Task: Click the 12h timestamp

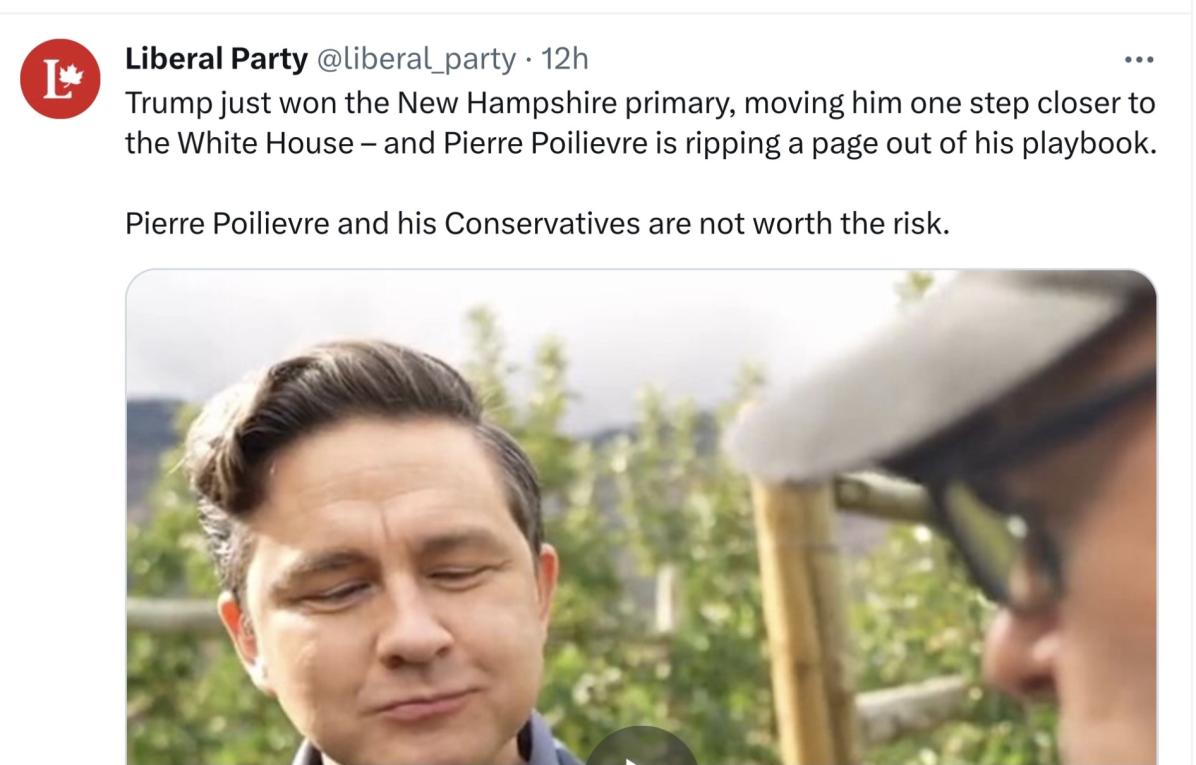Action: [565, 60]
